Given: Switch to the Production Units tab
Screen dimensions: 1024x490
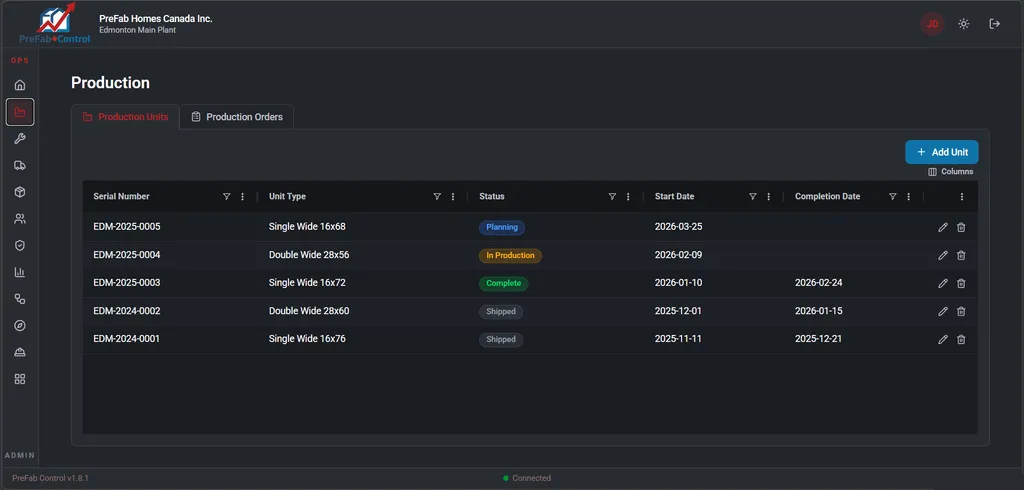Looking at the screenshot, I should [125, 117].
